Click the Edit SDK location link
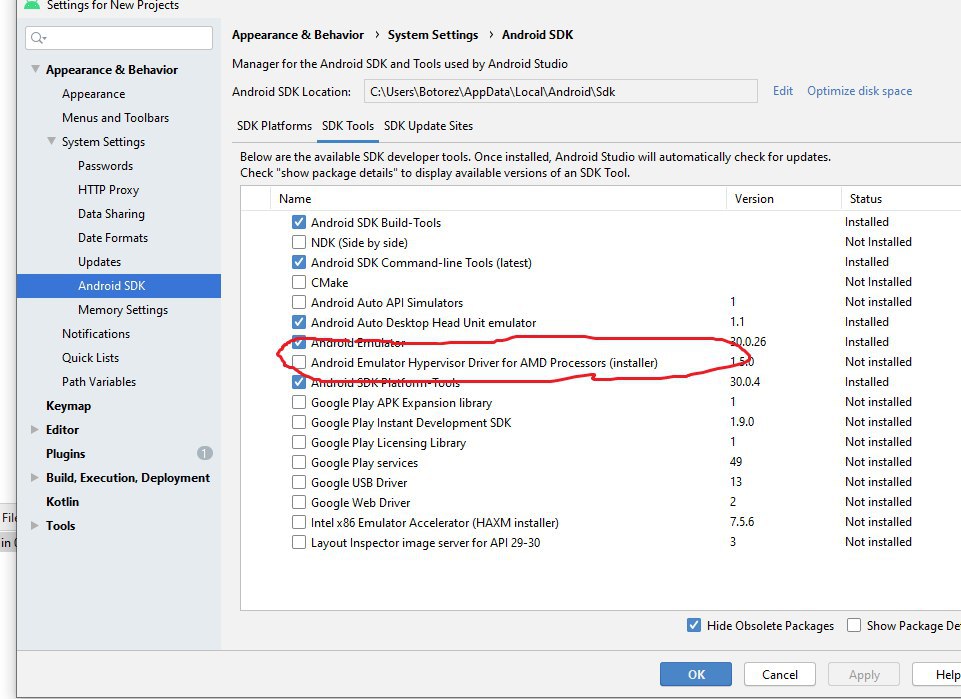Image resolution: width=961 pixels, height=699 pixels. pos(783,91)
